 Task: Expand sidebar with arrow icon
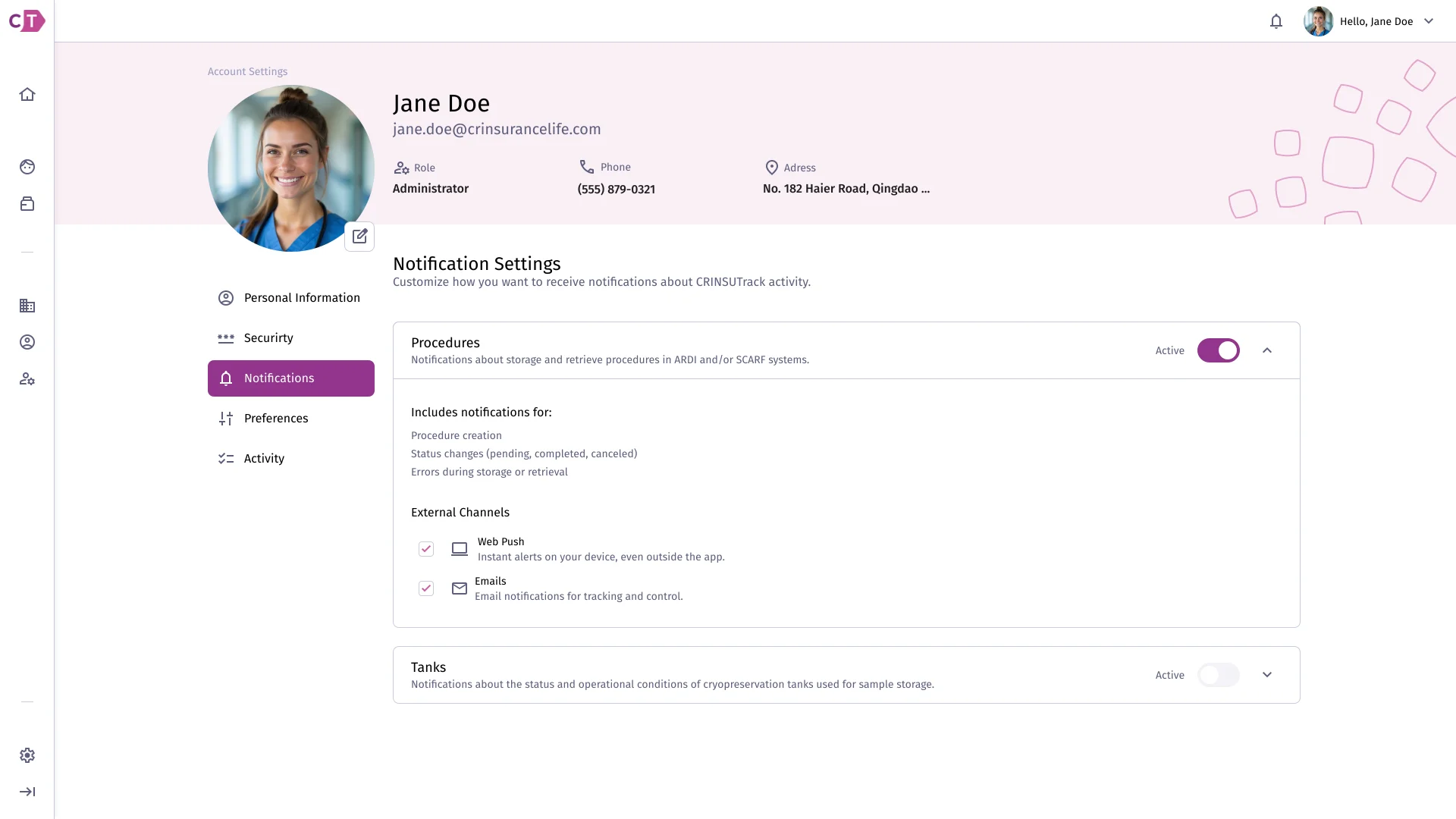click(27, 792)
